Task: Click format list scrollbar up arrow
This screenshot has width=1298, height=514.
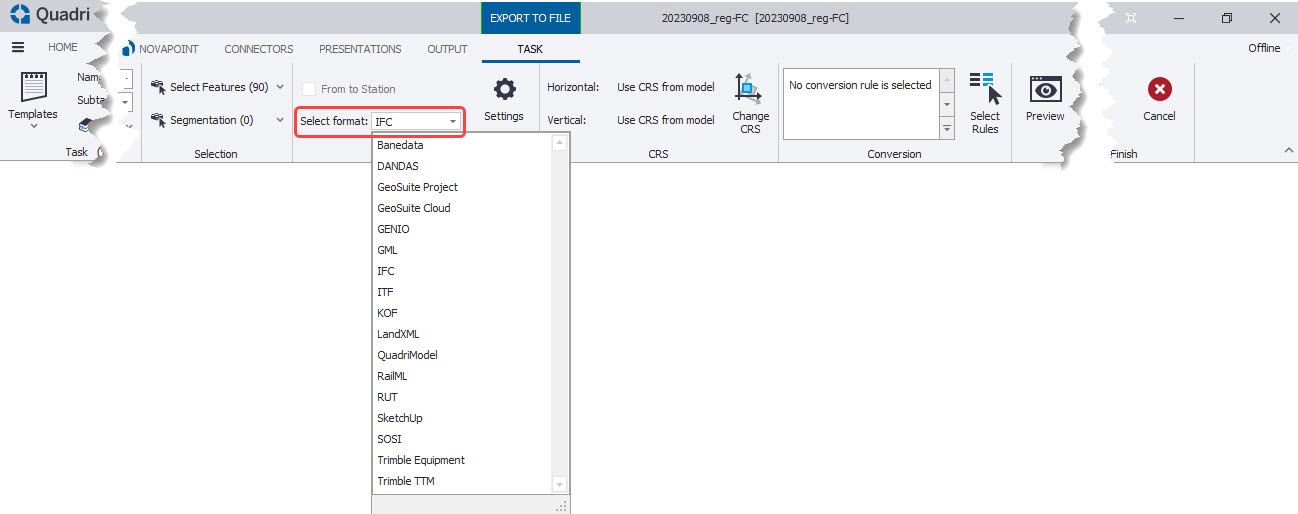Action: pyautogui.click(x=560, y=143)
